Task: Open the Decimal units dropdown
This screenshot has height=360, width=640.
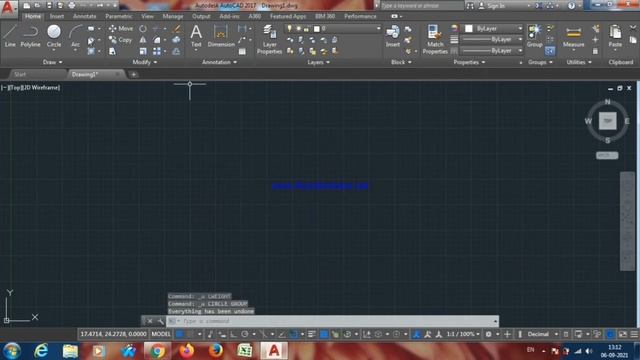Action: 542,334
